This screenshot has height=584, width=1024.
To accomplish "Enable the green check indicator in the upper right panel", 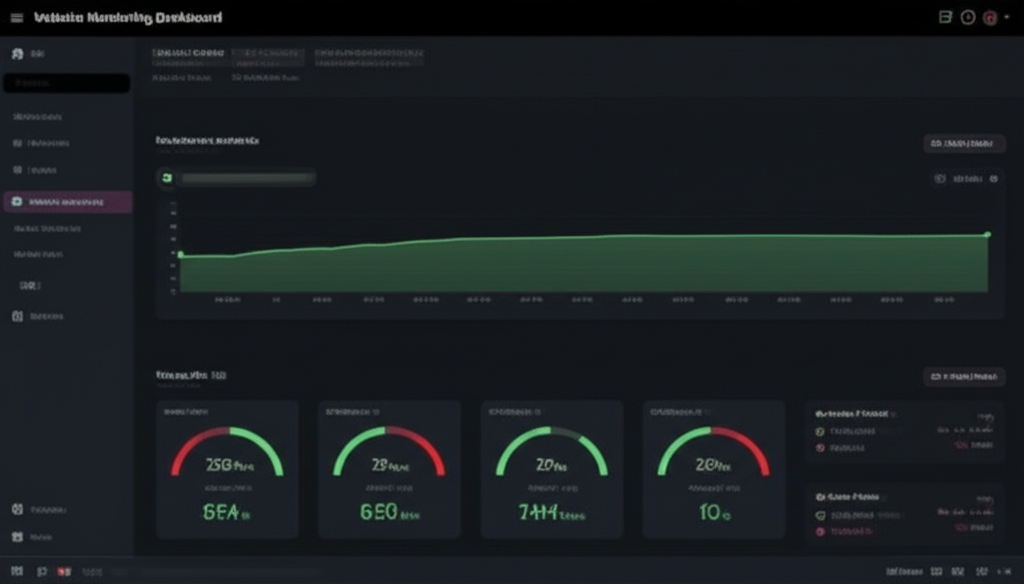I will (x=819, y=431).
